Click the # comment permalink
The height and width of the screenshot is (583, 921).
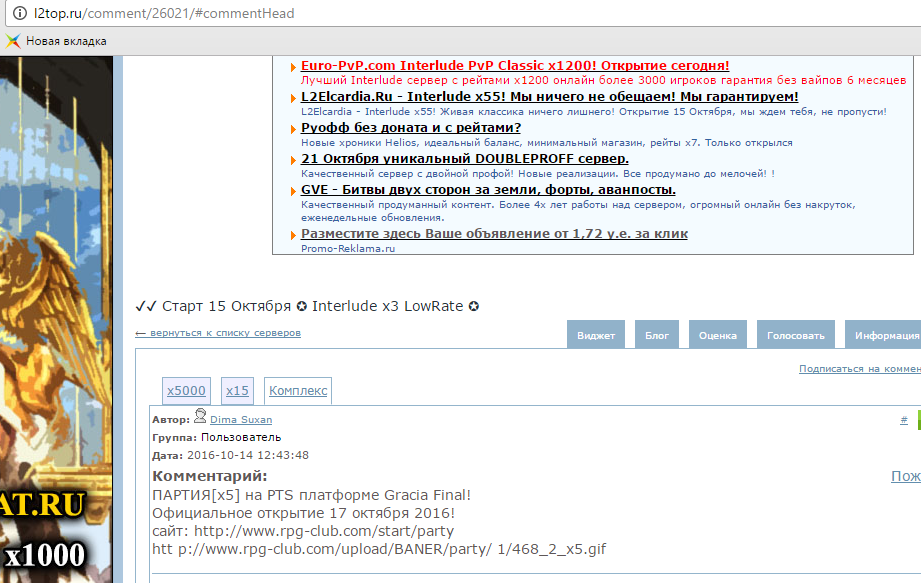904,420
